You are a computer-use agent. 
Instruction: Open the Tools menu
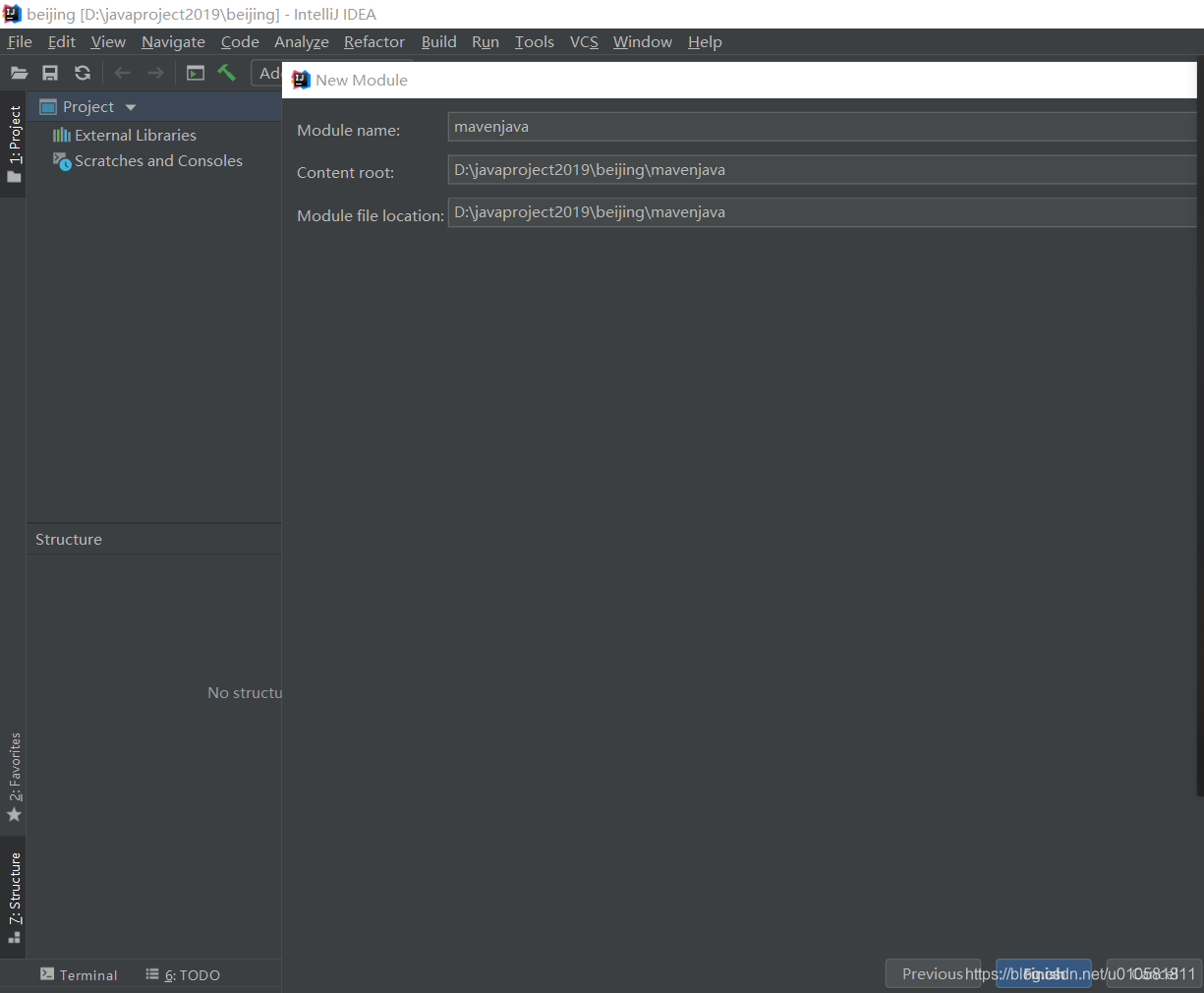(535, 41)
